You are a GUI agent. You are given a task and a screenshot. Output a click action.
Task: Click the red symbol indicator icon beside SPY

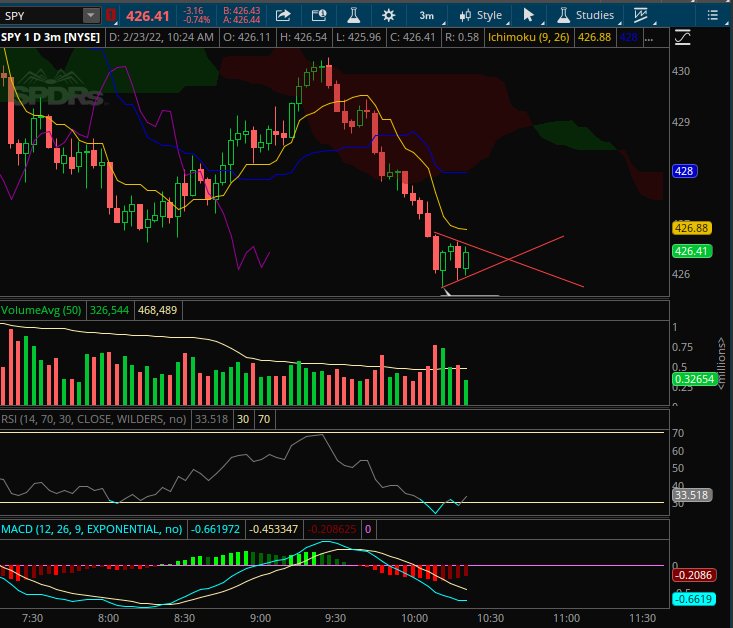pos(110,15)
